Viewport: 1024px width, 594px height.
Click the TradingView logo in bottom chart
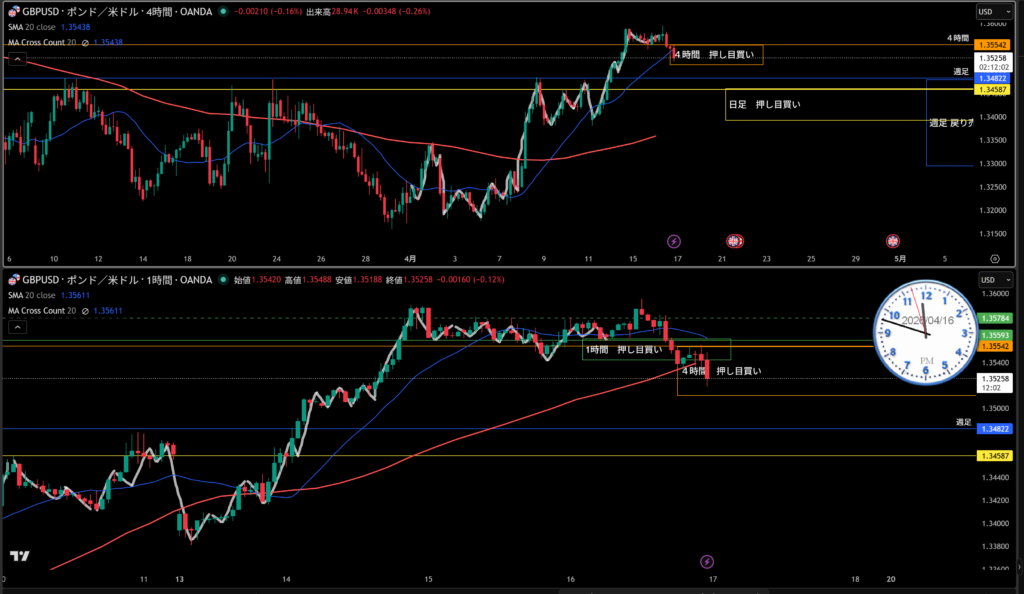click(19, 555)
